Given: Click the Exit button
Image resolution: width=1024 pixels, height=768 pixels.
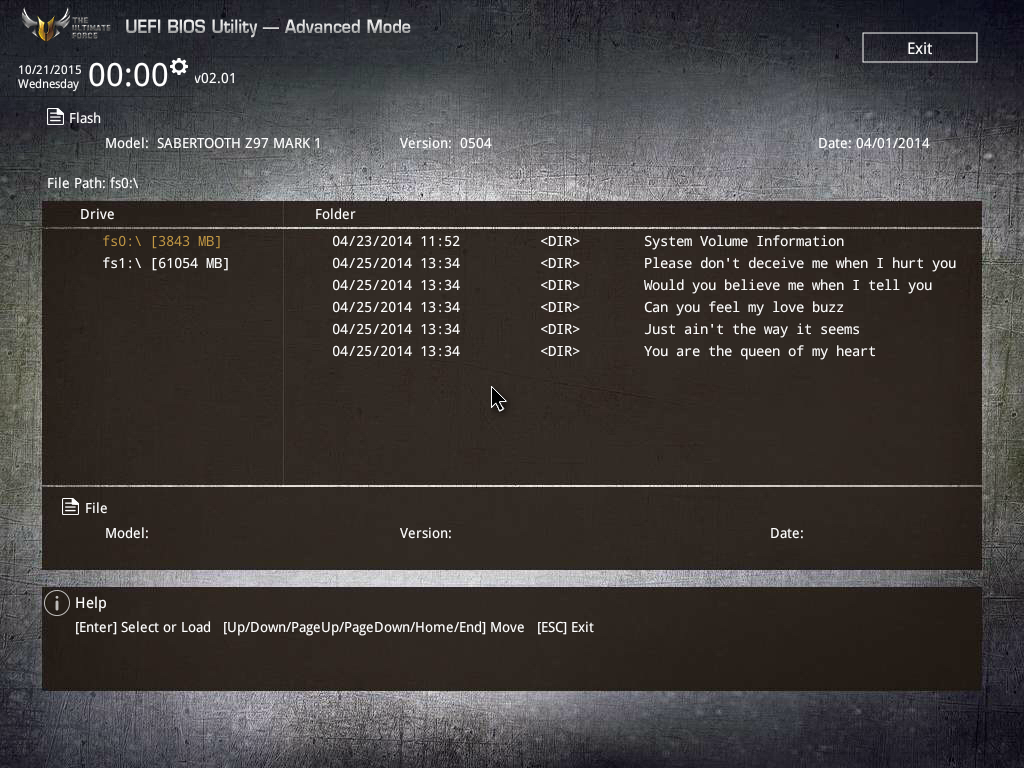Looking at the screenshot, I should click(920, 48).
